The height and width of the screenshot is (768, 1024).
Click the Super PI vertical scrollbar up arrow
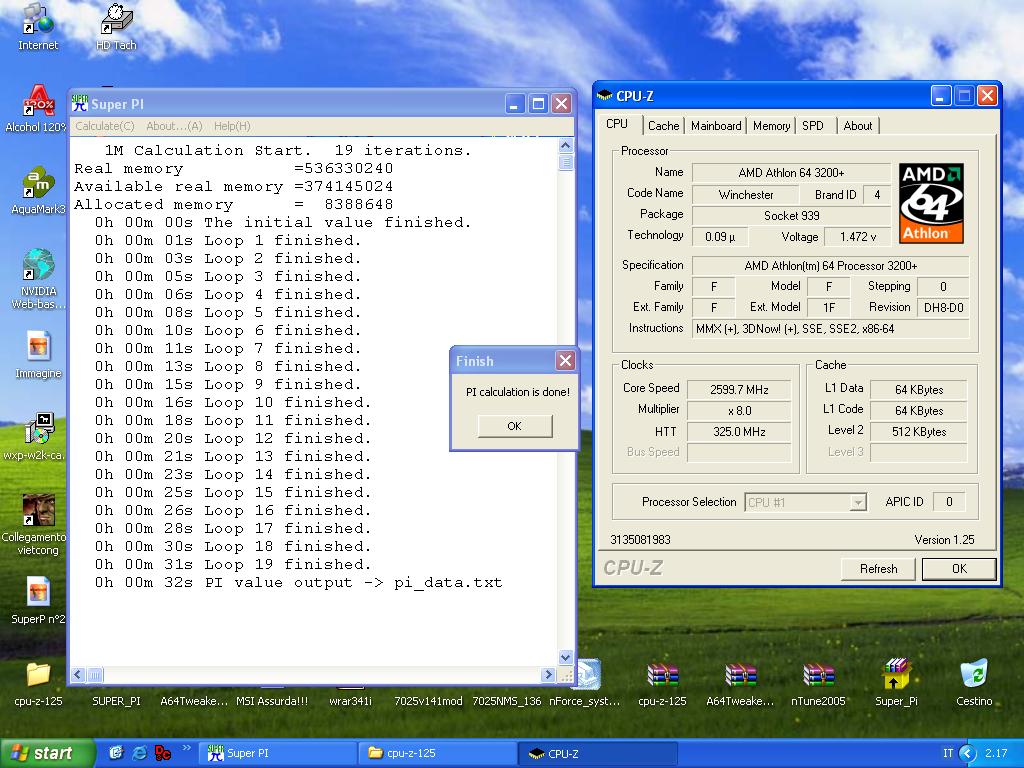pos(566,146)
